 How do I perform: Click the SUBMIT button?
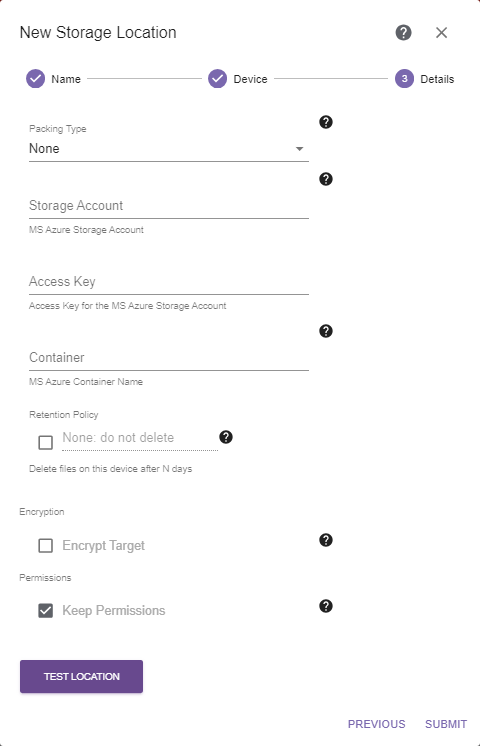pos(446,724)
